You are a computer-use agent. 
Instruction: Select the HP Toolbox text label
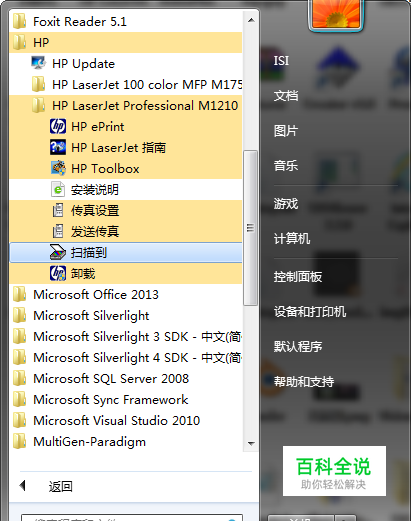pyautogui.click(x=105, y=169)
